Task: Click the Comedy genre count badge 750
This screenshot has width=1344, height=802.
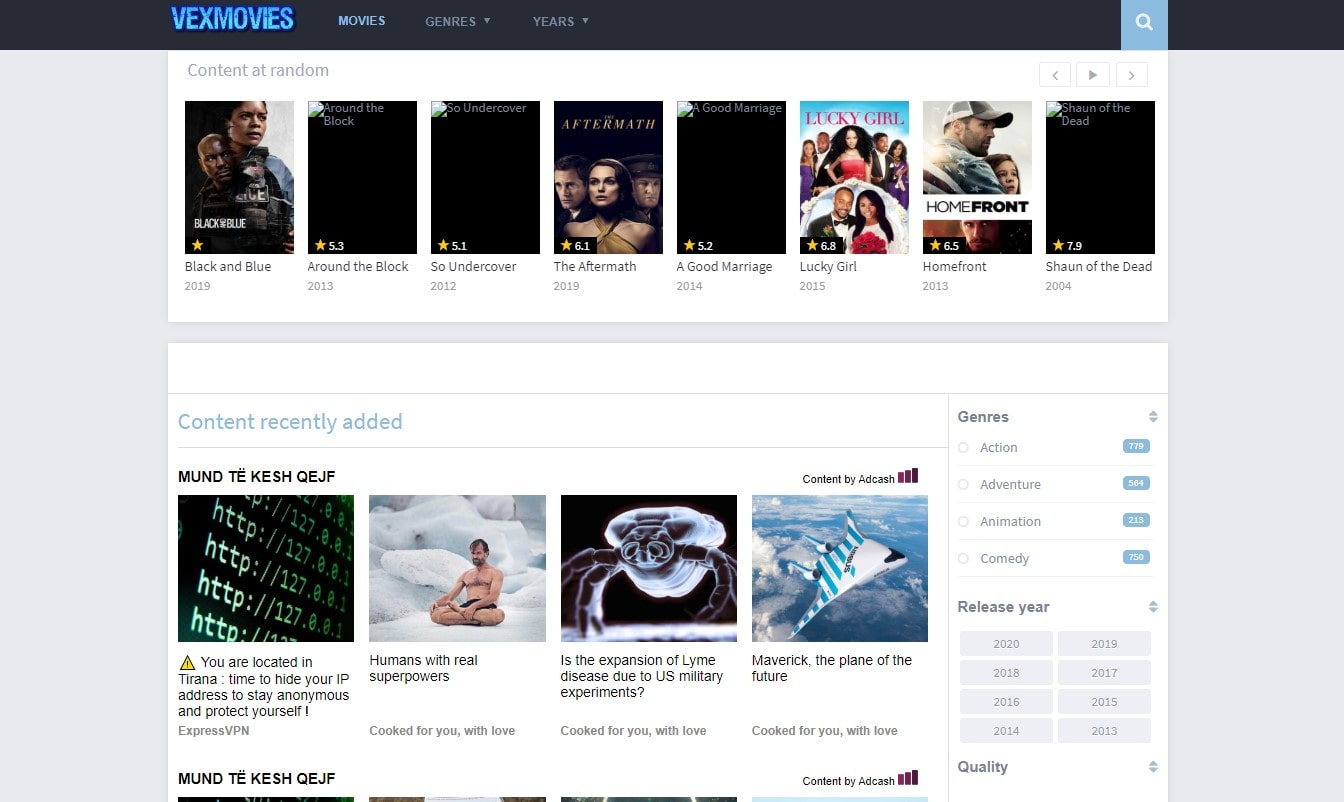Action: [x=1136, y=557]
